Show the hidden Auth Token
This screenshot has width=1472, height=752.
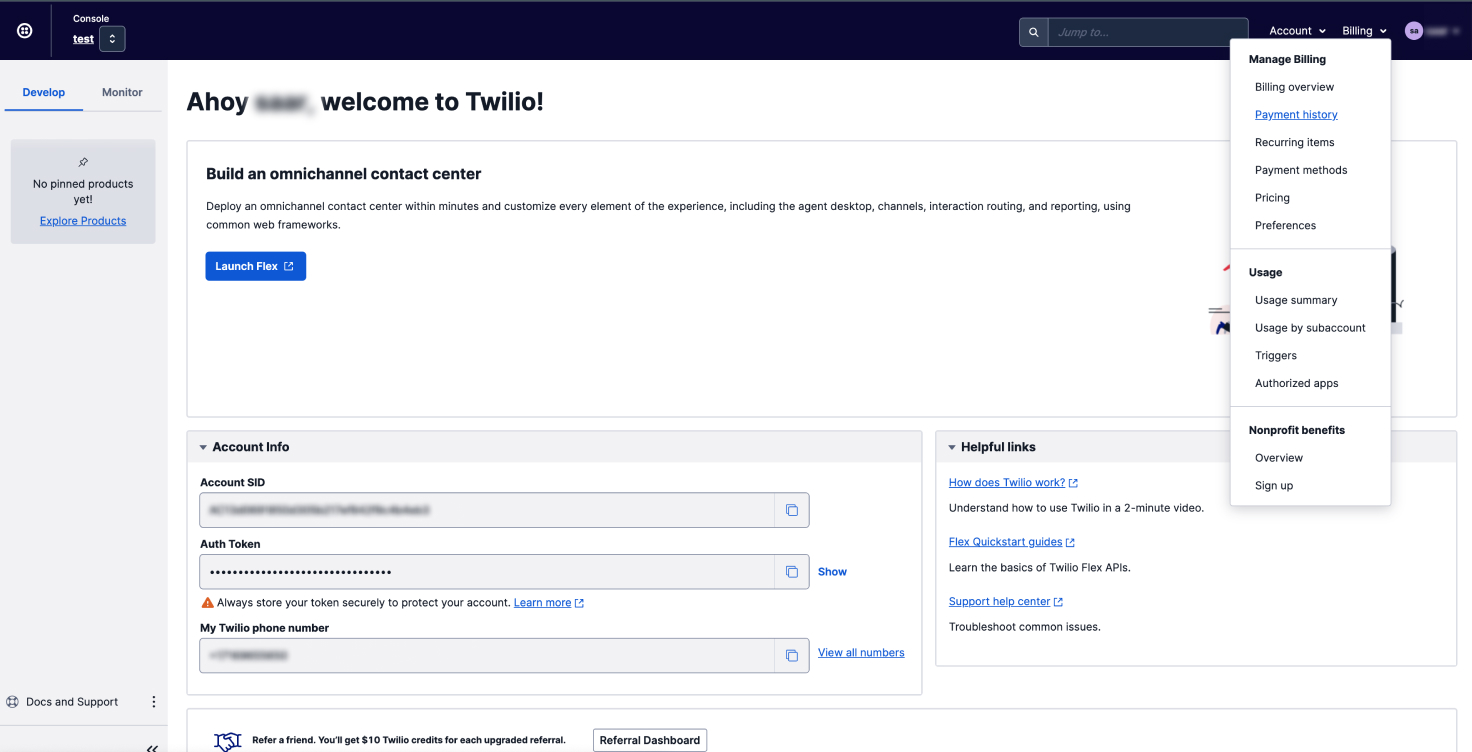[832, 572]
